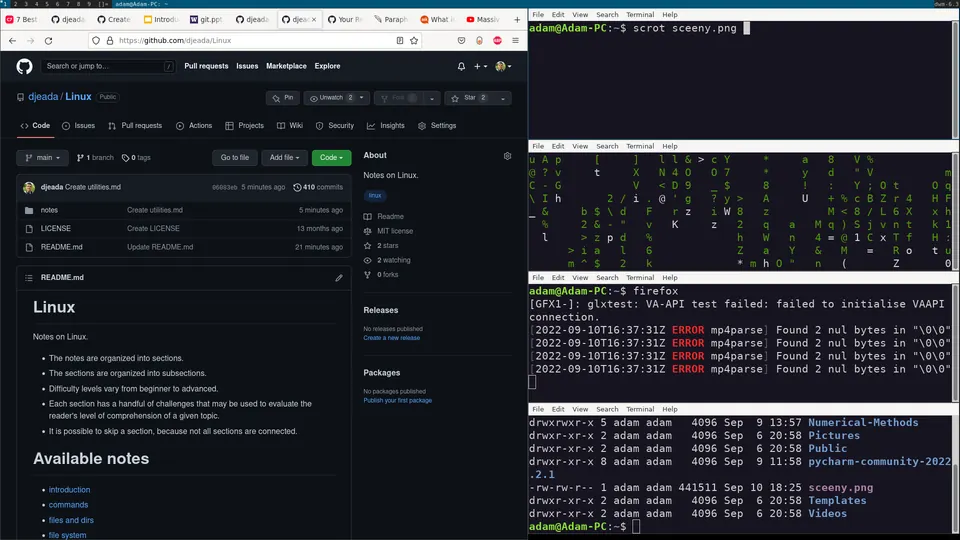Expand the main branch dropdown
The width and height of the screenshot is (960, 540).
click(42, 158)
